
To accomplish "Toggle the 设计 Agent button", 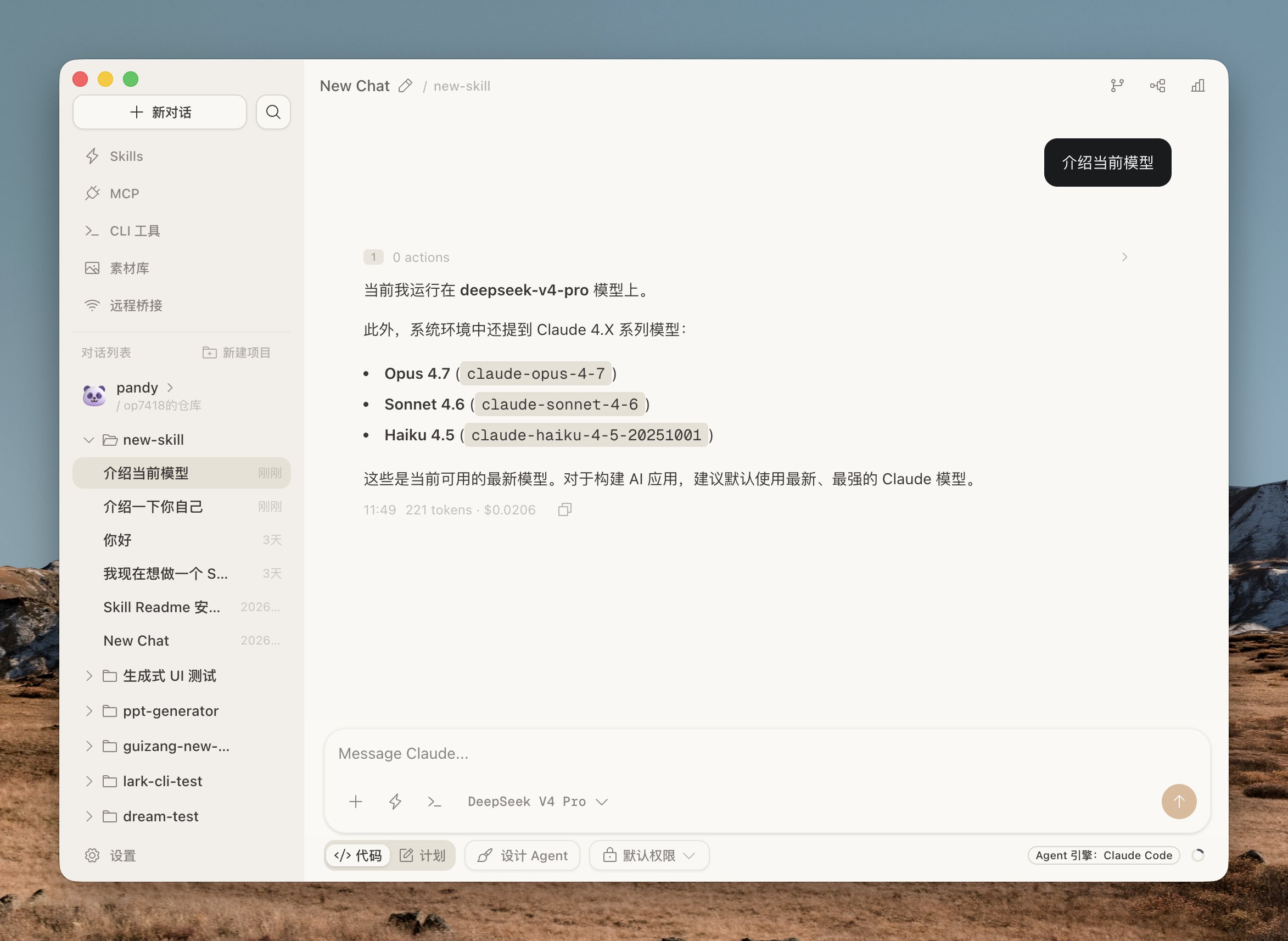I will click(522, 855).
